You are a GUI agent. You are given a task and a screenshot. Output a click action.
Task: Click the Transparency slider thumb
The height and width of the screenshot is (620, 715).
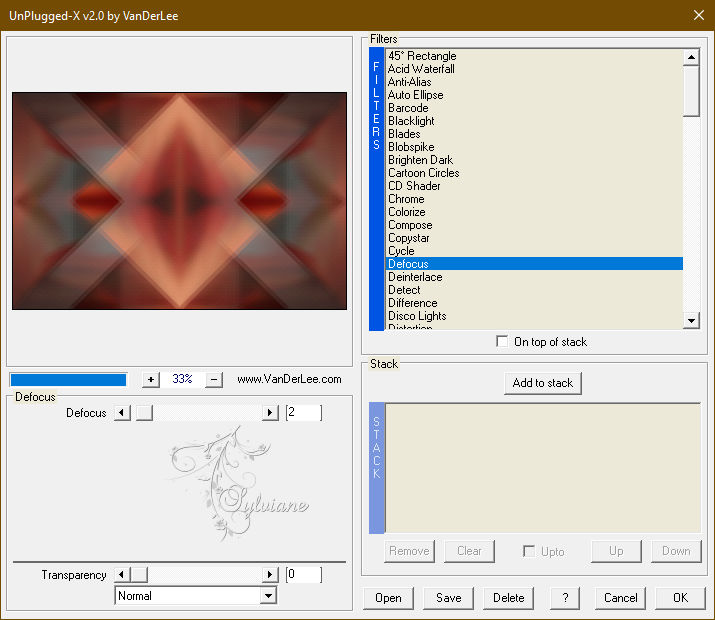tap(139, 574)
